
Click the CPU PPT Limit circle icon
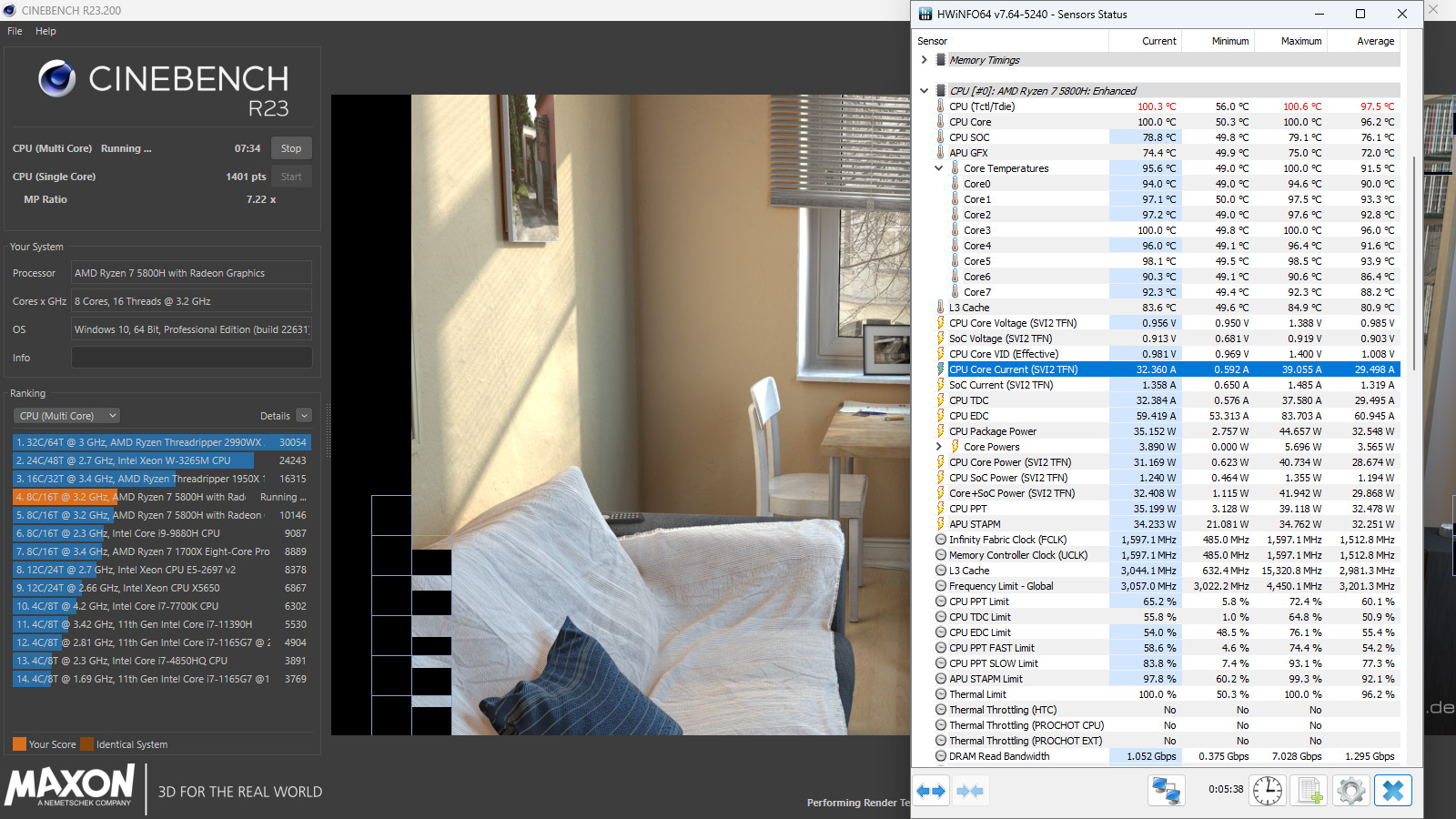(x=941, y=602)
